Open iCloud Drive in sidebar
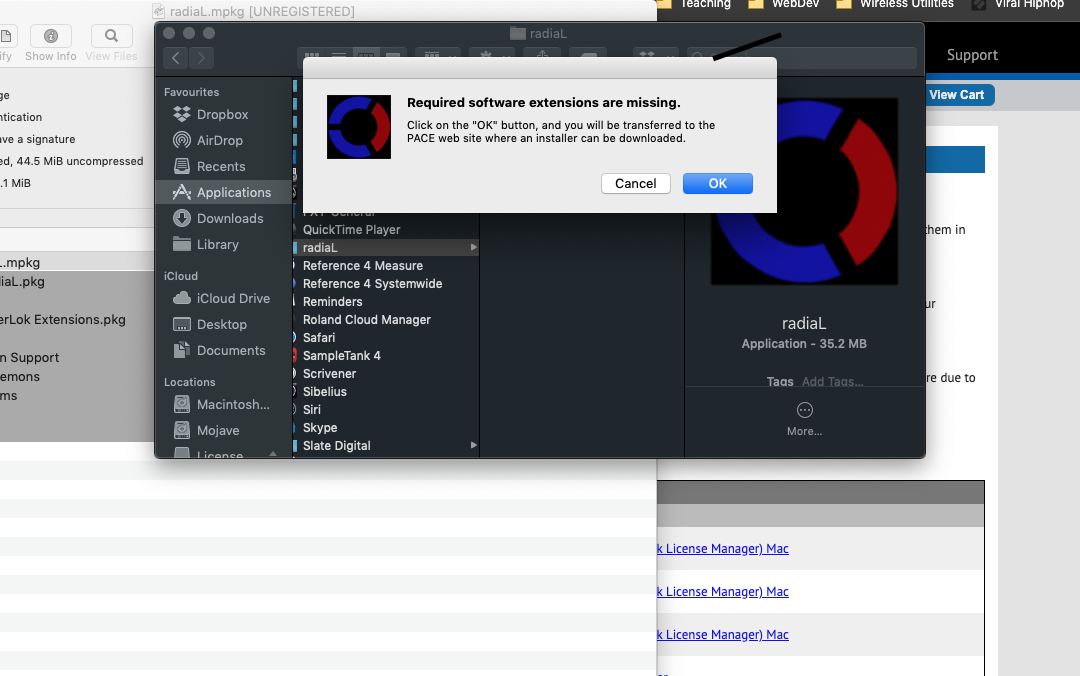 pos(220,298)
